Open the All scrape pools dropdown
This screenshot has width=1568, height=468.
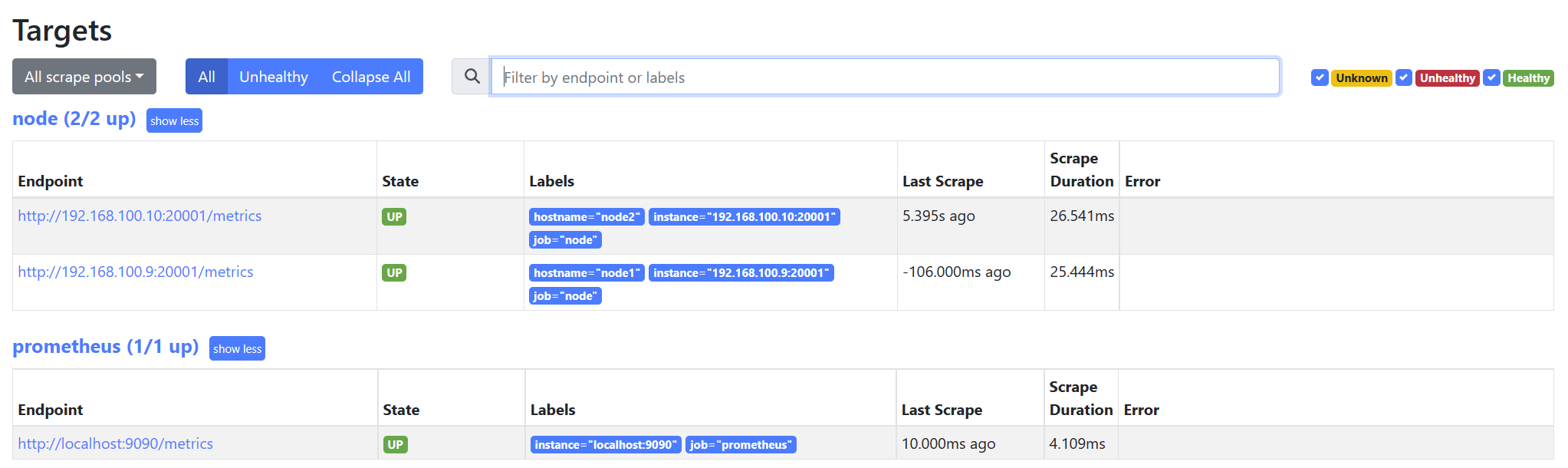pos(84,77)
